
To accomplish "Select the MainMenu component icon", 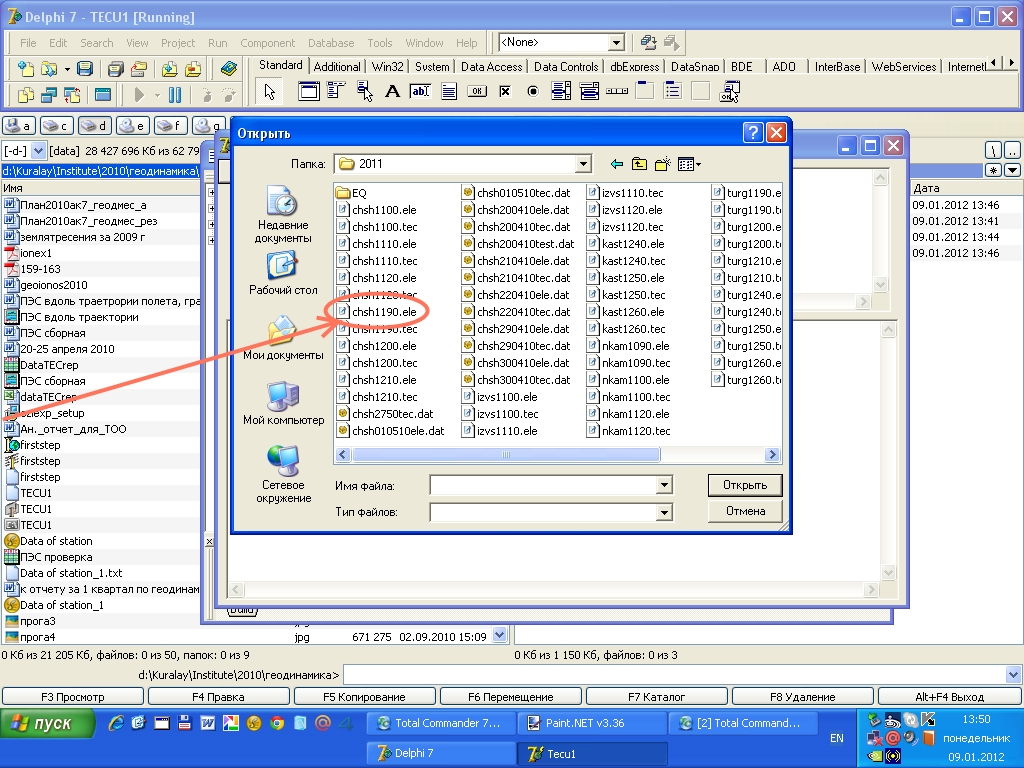I will click(336, 91).
